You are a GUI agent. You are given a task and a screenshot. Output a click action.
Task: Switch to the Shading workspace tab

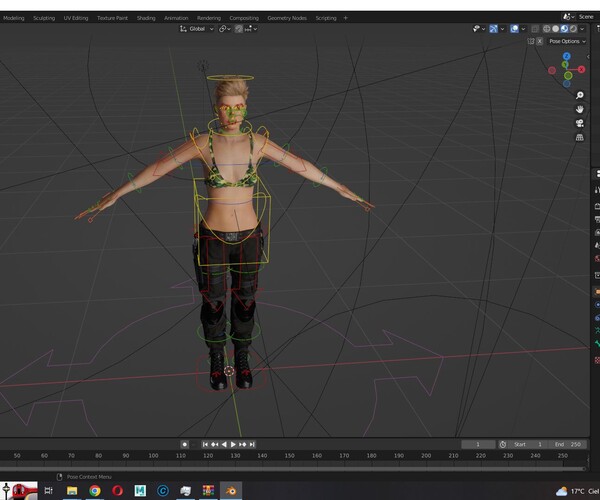click(x=146, y=18)
